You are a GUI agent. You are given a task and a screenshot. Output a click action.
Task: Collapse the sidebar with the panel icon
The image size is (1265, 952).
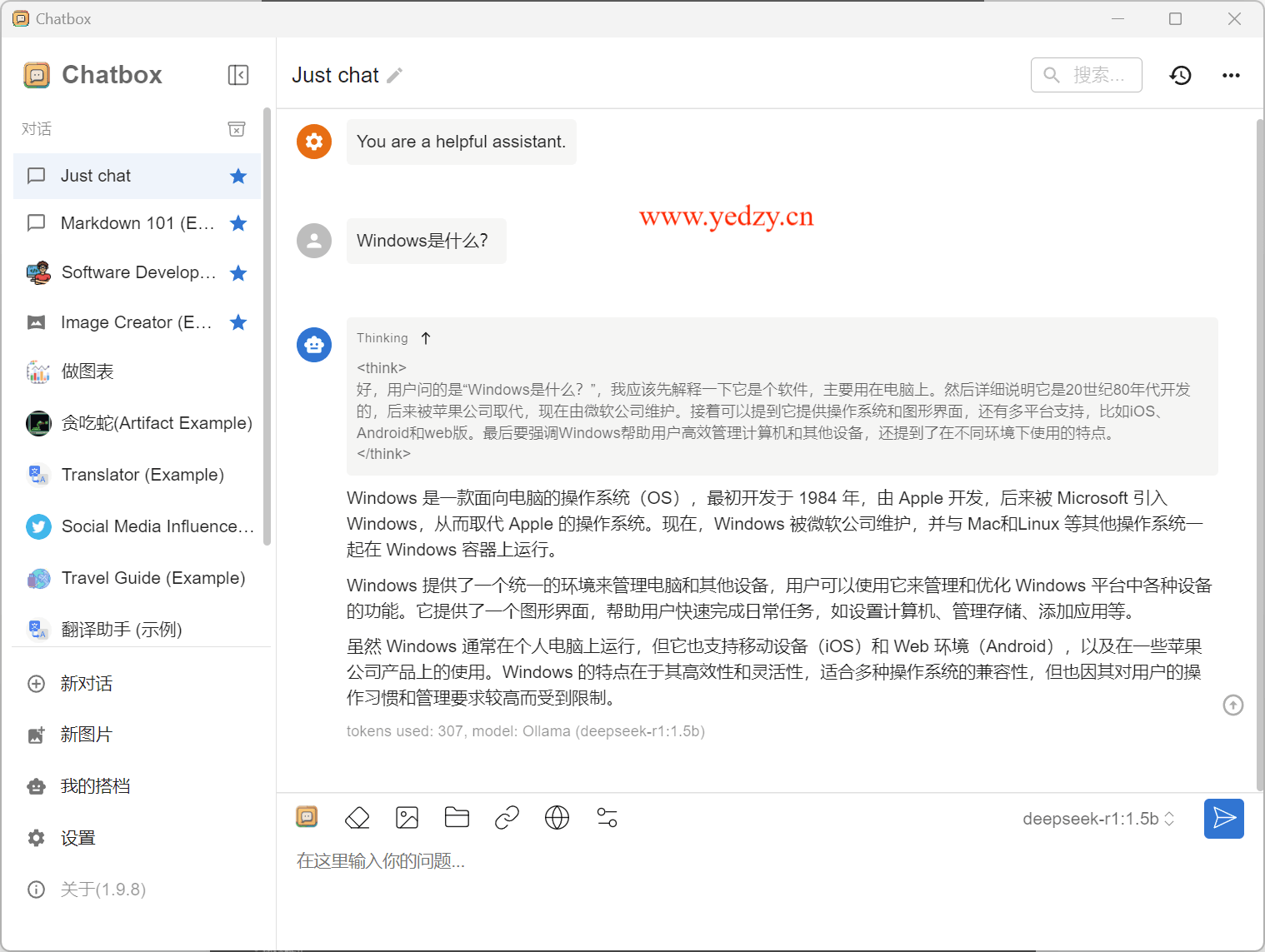tap(238, 75)
